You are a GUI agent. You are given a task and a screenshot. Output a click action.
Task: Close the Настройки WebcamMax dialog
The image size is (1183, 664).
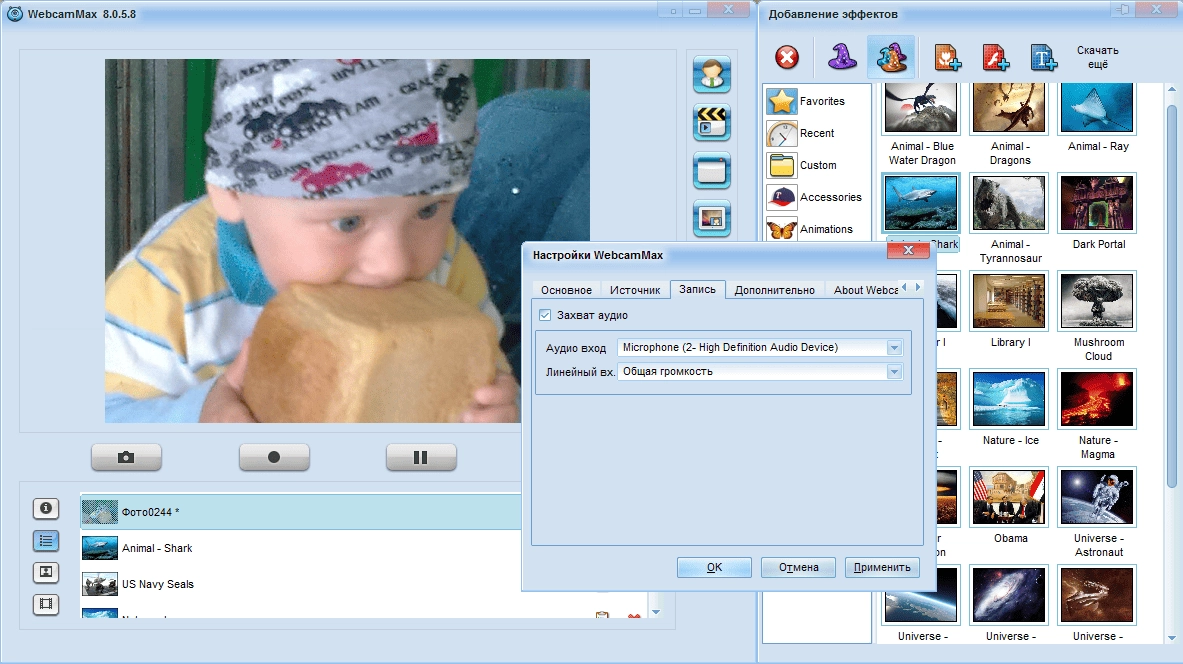908,251
